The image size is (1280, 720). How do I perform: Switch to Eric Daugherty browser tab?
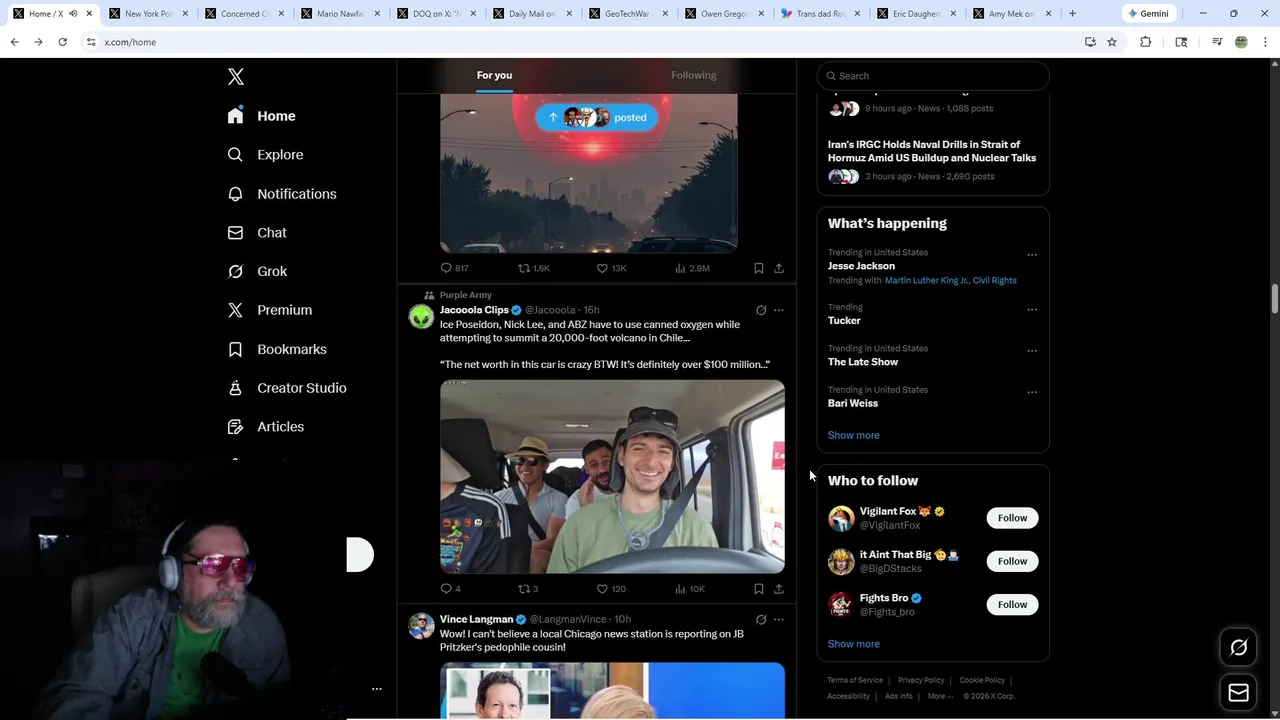coord(915,14)
